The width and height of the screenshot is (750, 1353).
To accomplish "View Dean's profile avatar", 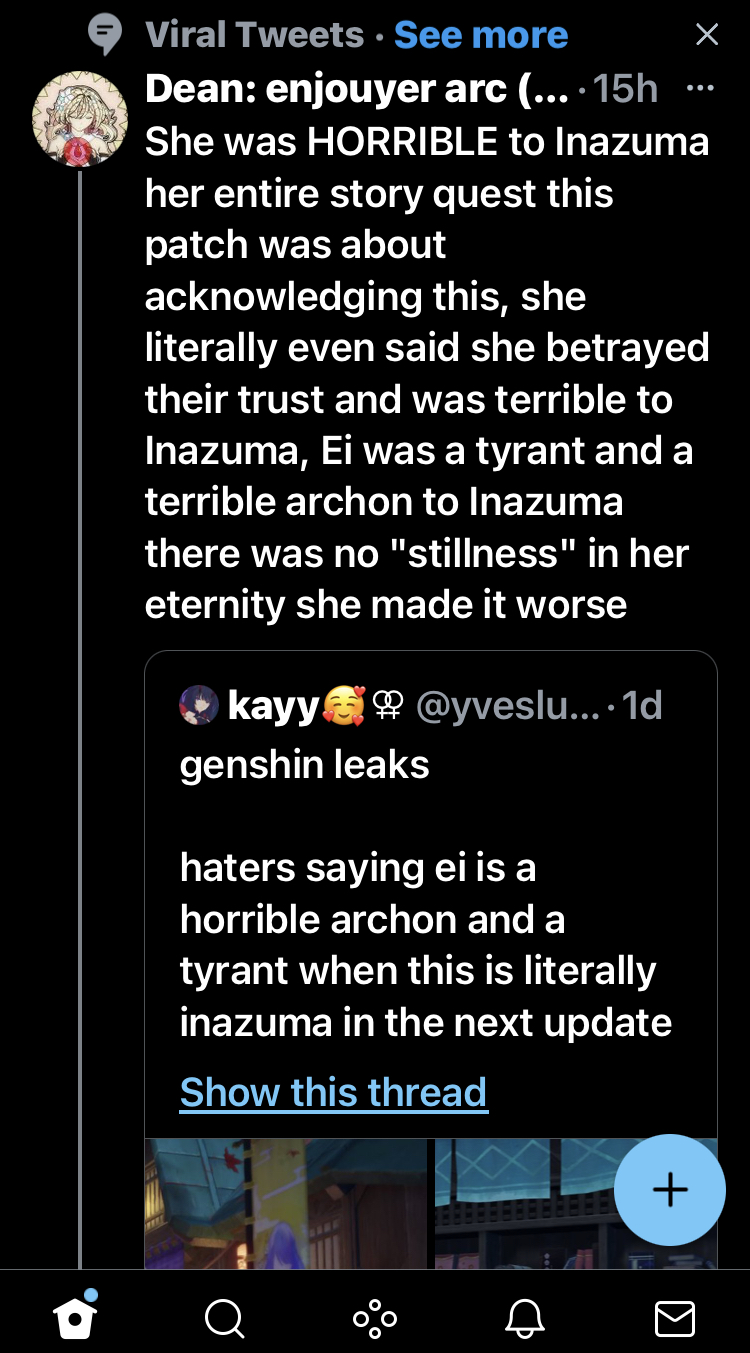I will (x=80, y=118).
